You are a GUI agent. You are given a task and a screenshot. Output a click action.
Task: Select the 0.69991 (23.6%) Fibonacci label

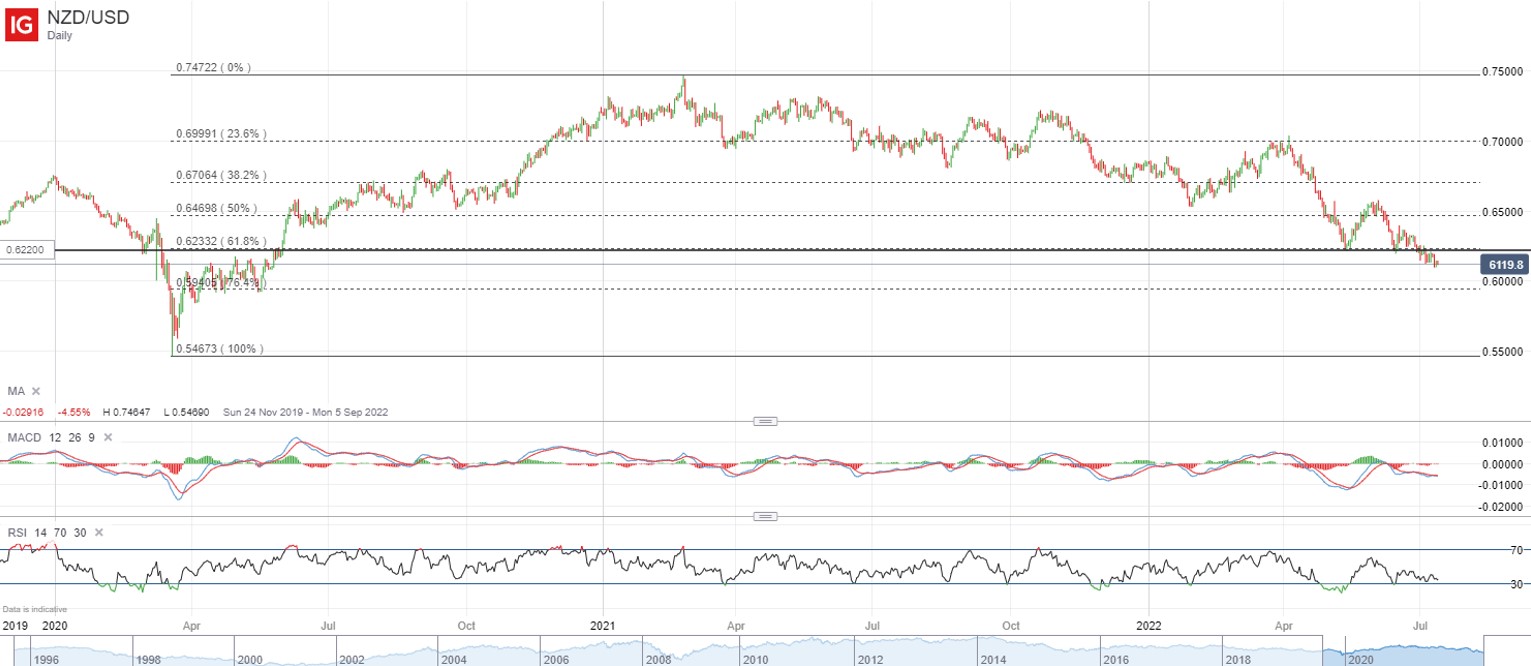221,134
